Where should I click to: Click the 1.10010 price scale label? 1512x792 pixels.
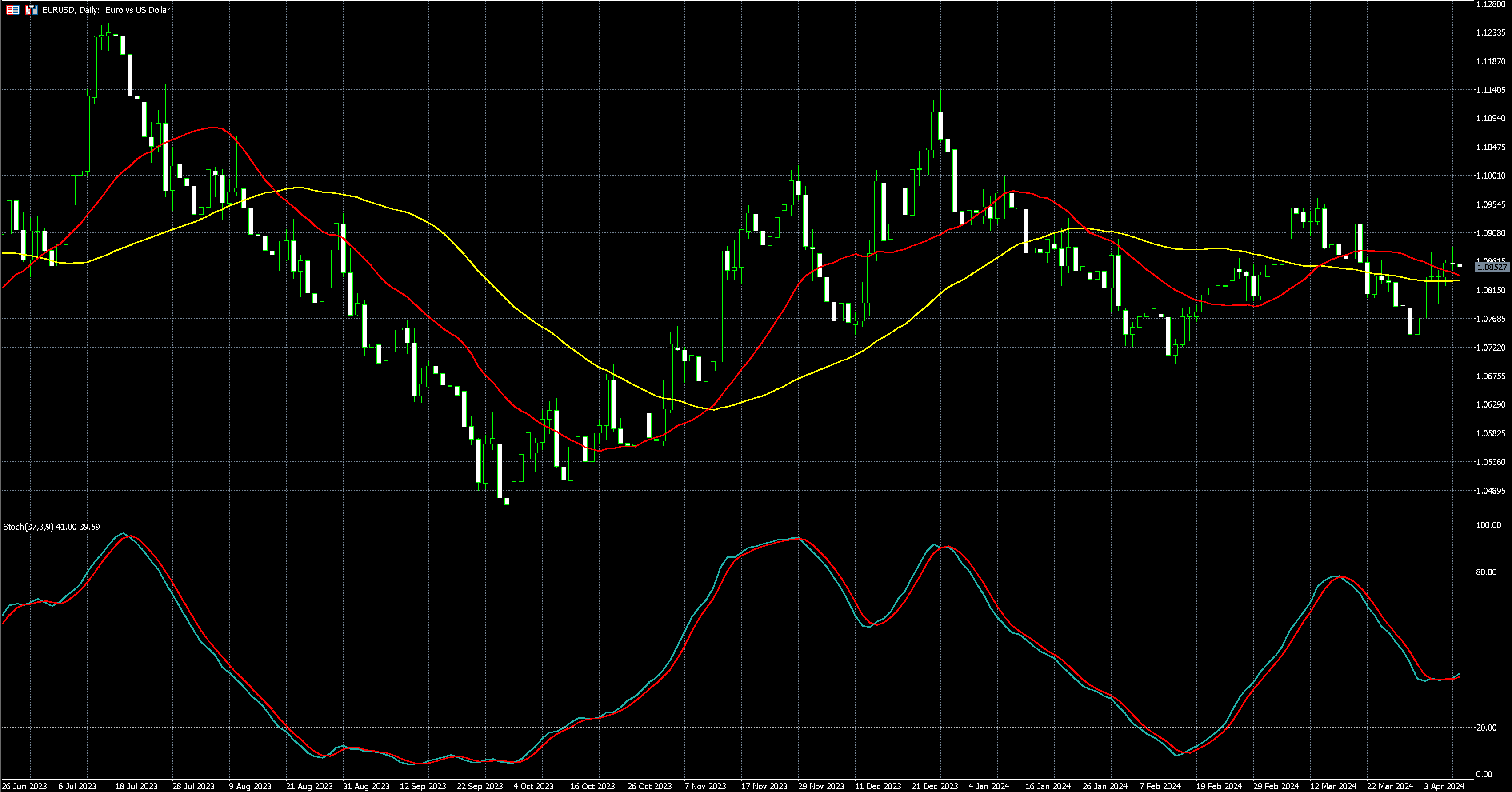click(1490, 176)
